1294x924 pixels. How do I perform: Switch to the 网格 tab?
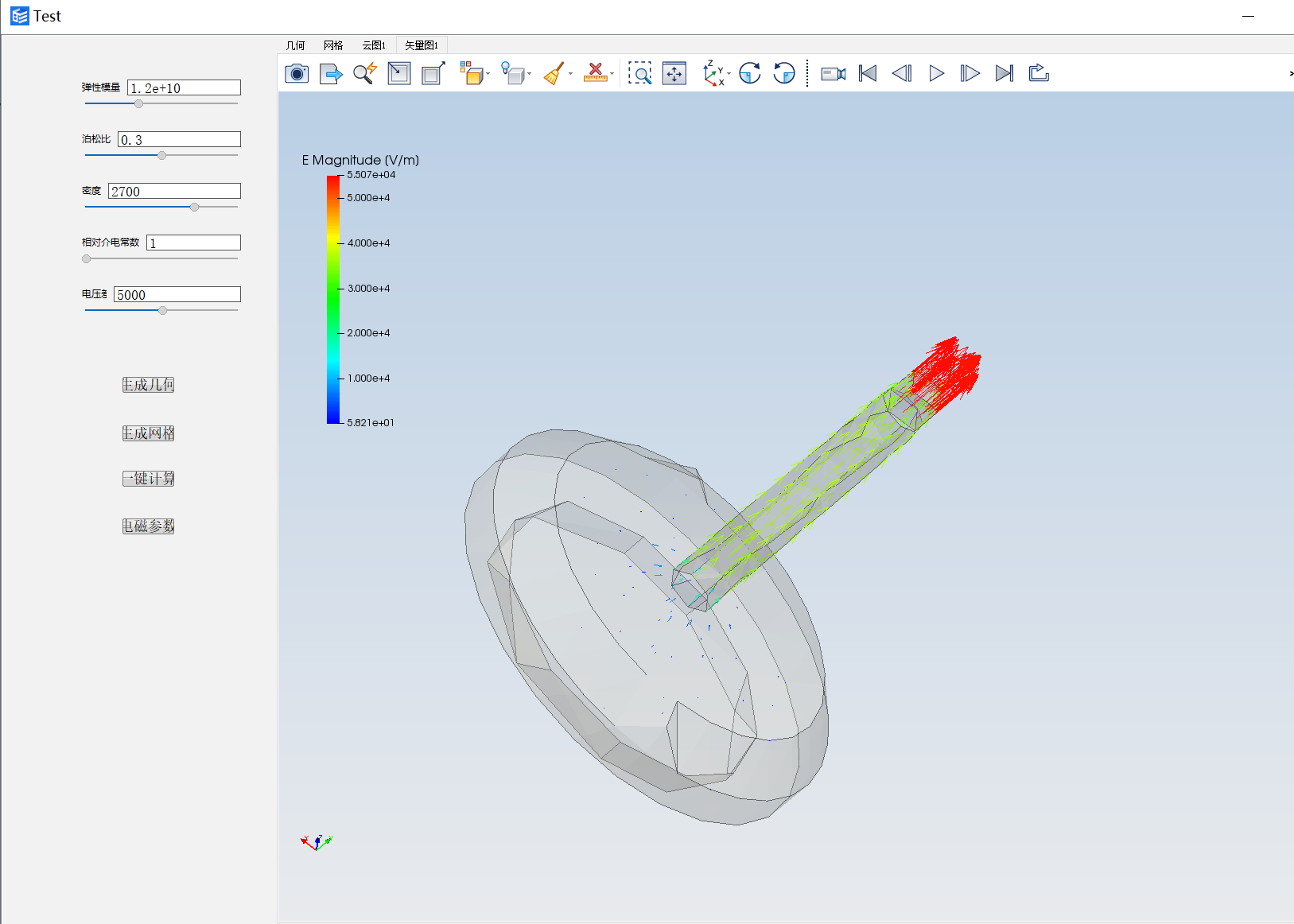point(333,45)
